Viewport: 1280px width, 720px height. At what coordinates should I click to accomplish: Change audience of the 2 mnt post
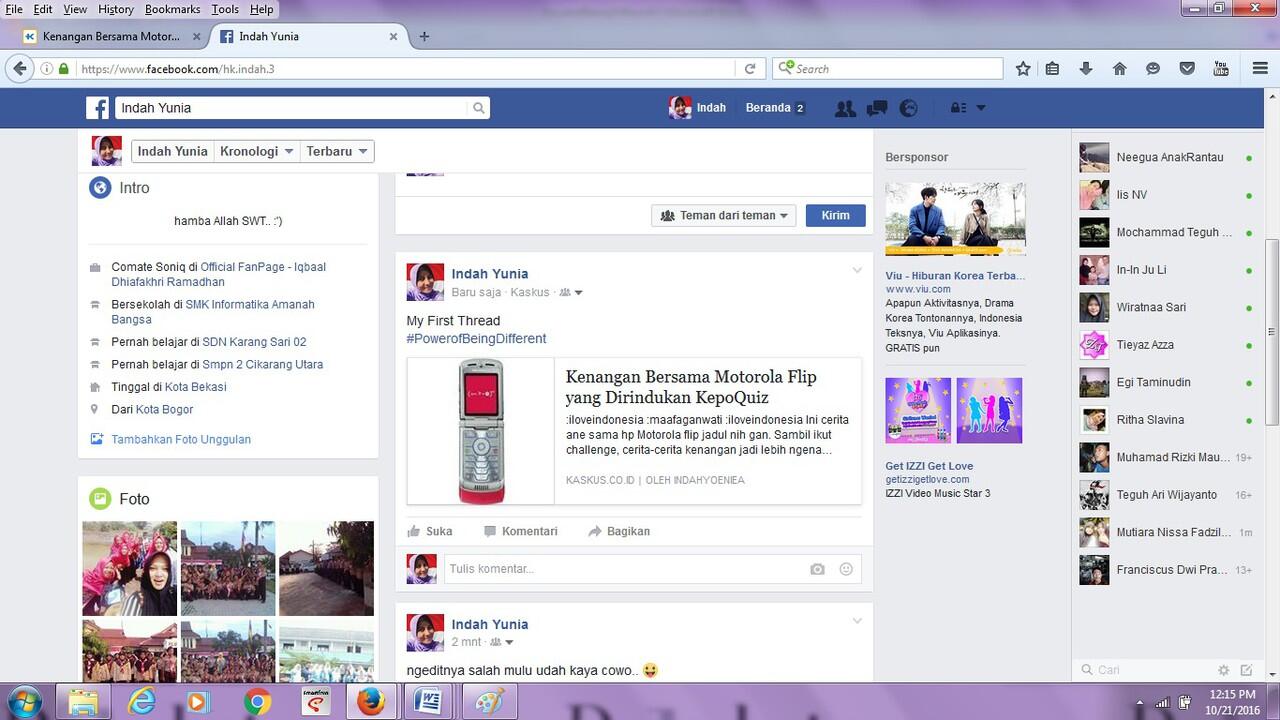(x=502, y=642)
